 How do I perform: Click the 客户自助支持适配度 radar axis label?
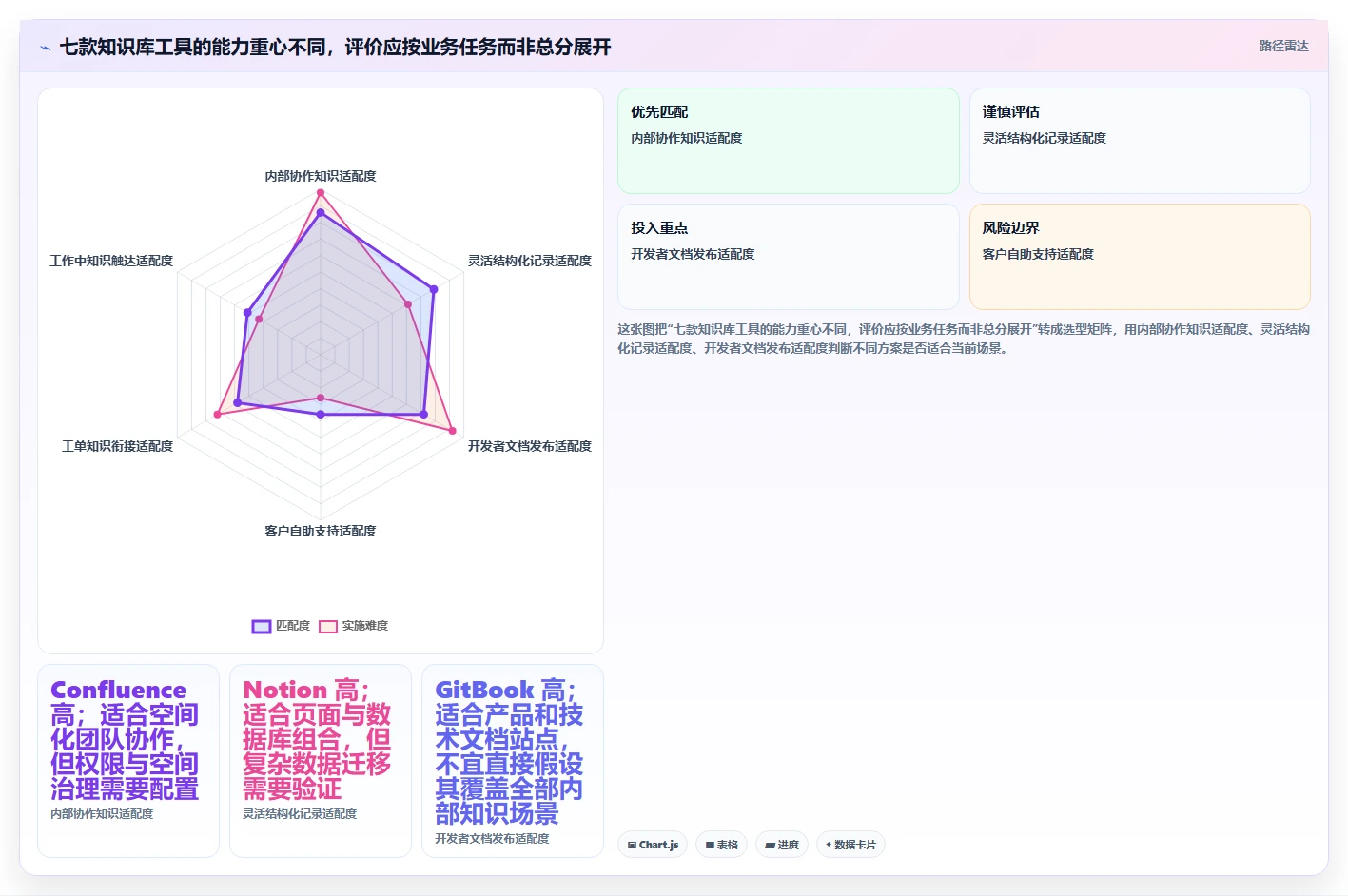[321, 531]
